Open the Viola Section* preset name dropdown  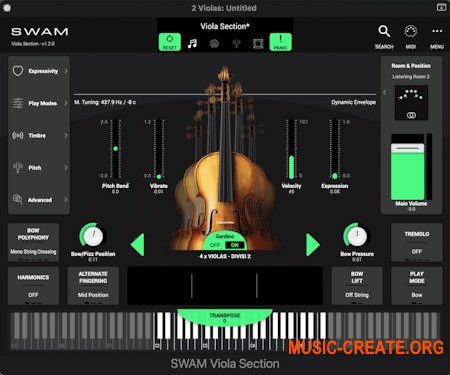coord(225,26)
